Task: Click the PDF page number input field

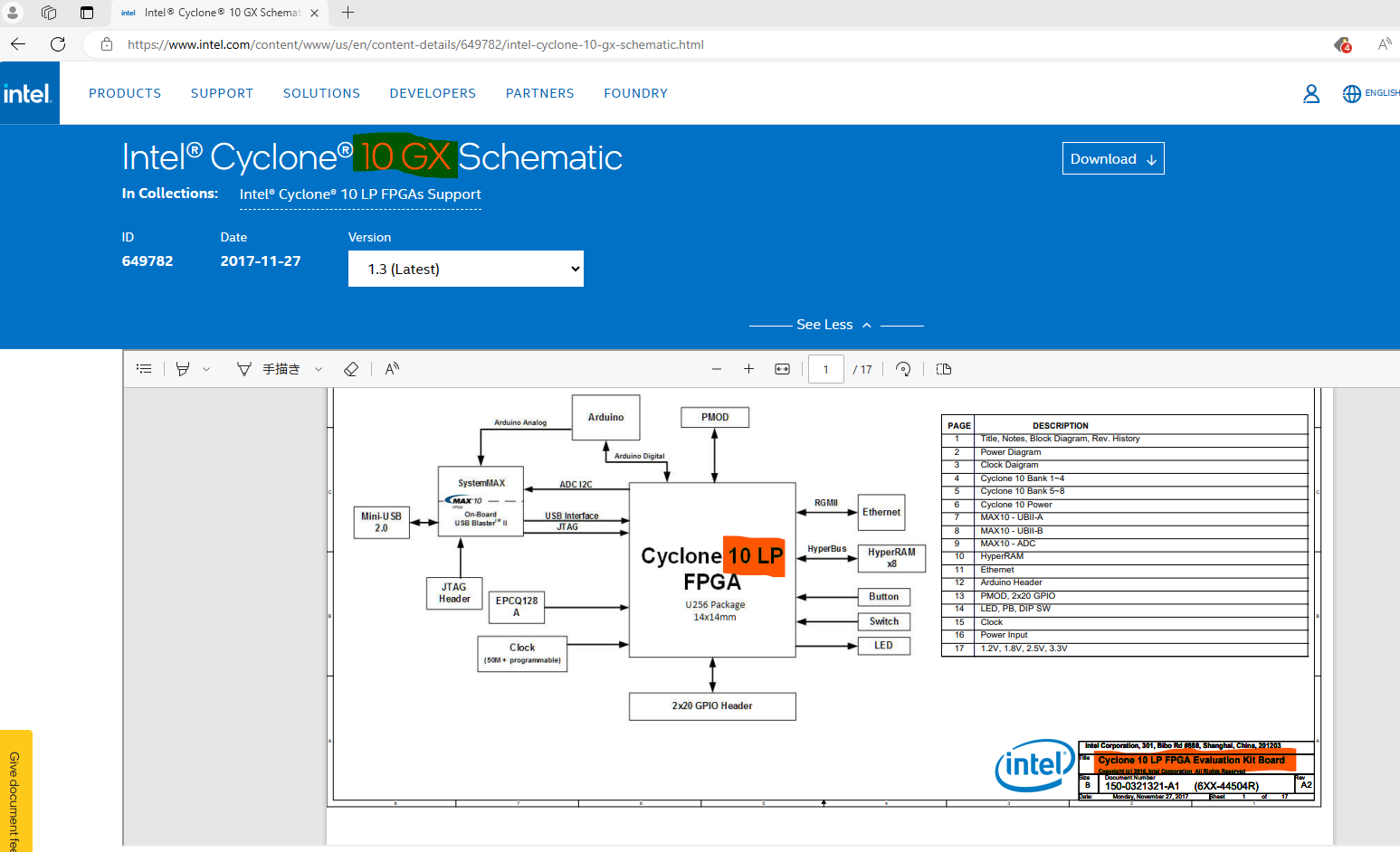Action: pyautogui.click(x=825, y=369)
